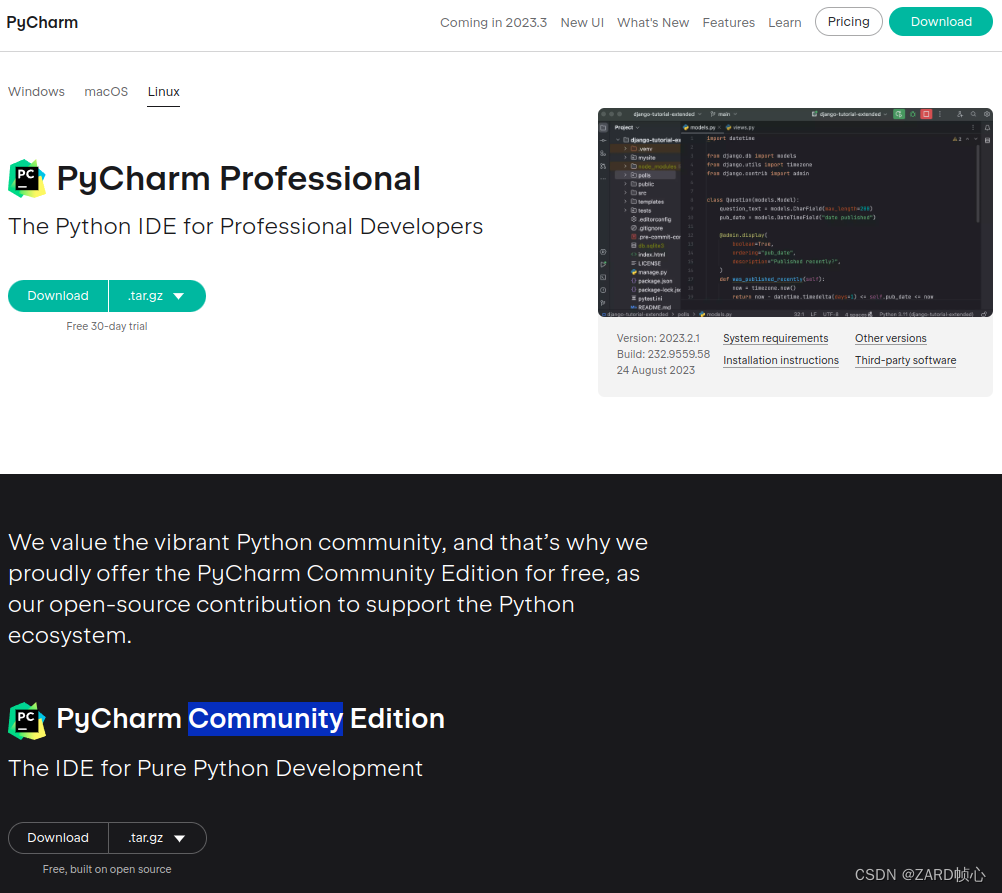Click the Pricing button in header
Screen dimensions: 1002x893
(849, 22)
